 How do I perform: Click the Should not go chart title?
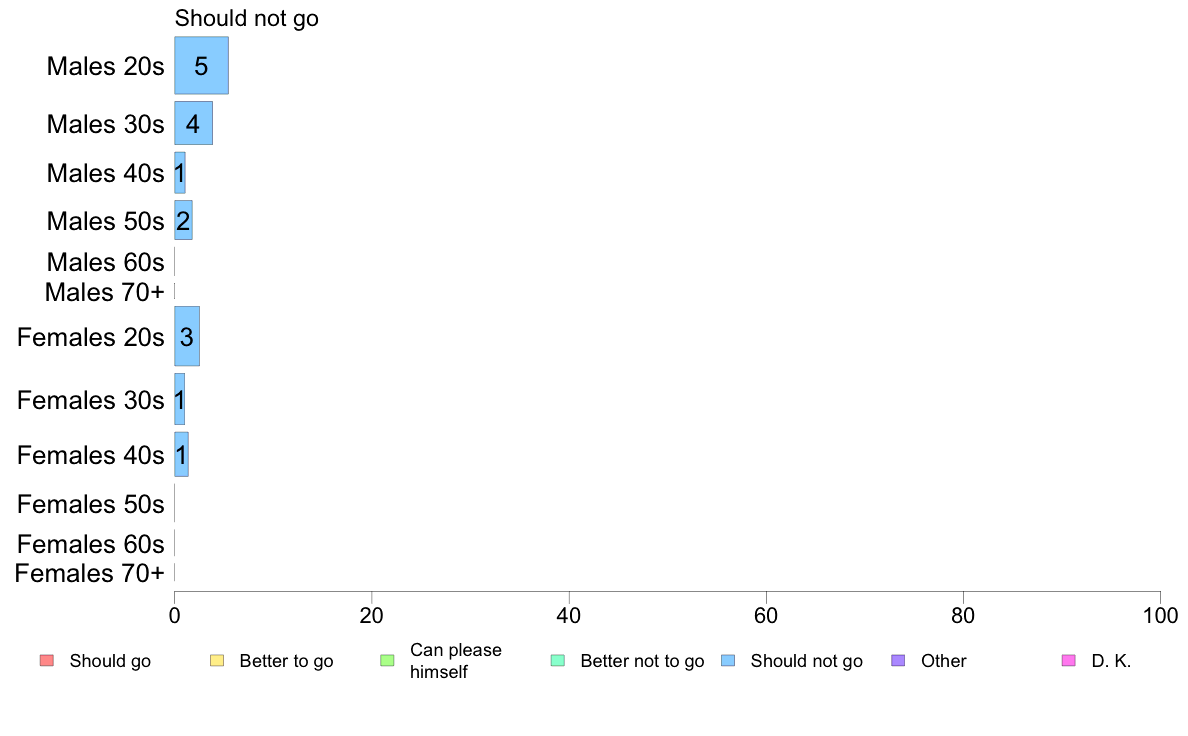click(247, 18)
